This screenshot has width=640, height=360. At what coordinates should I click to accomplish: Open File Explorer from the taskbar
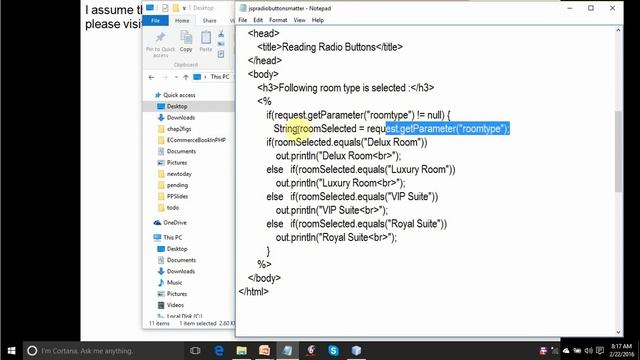242,351
